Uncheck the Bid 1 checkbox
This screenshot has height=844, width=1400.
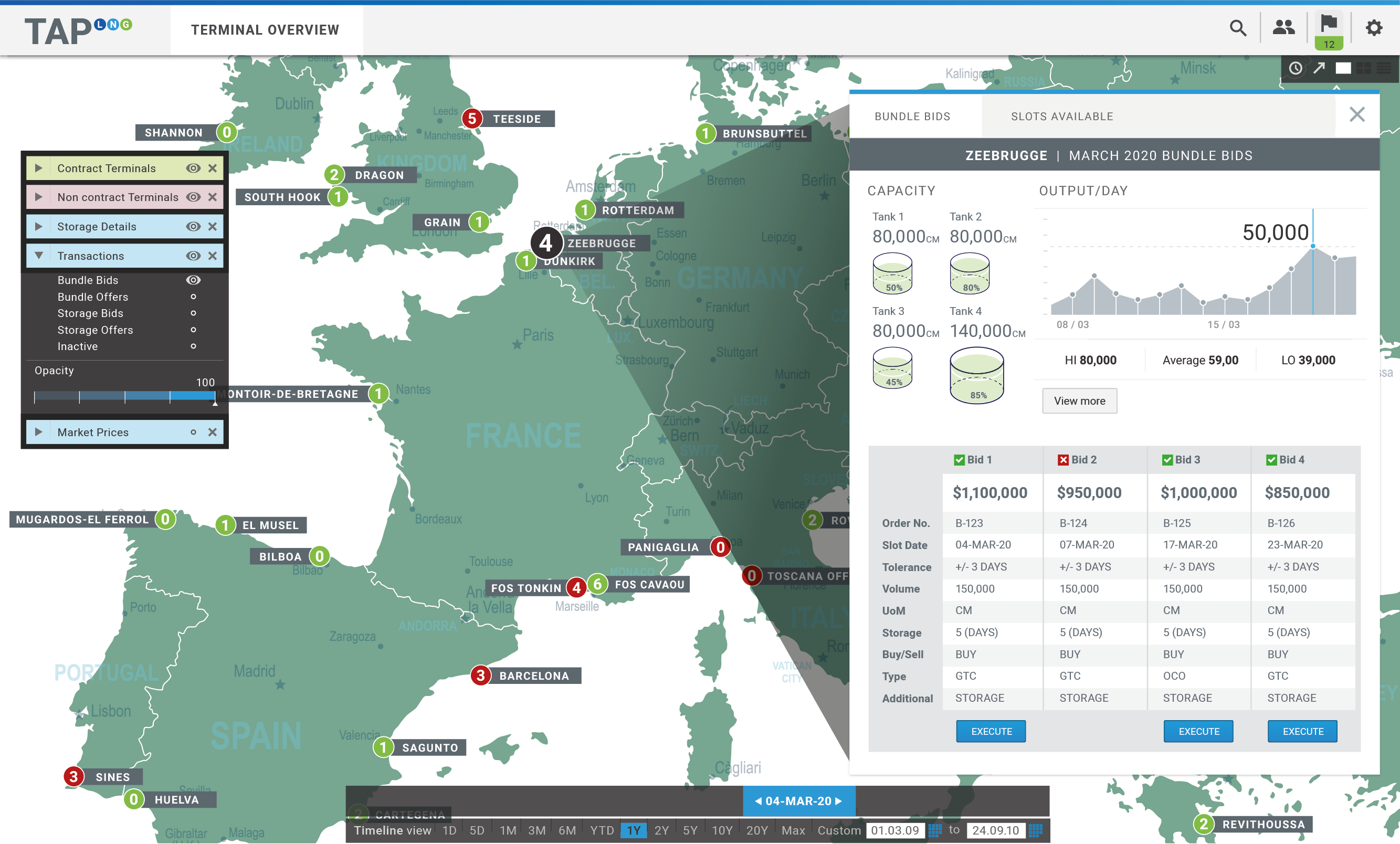959,459
